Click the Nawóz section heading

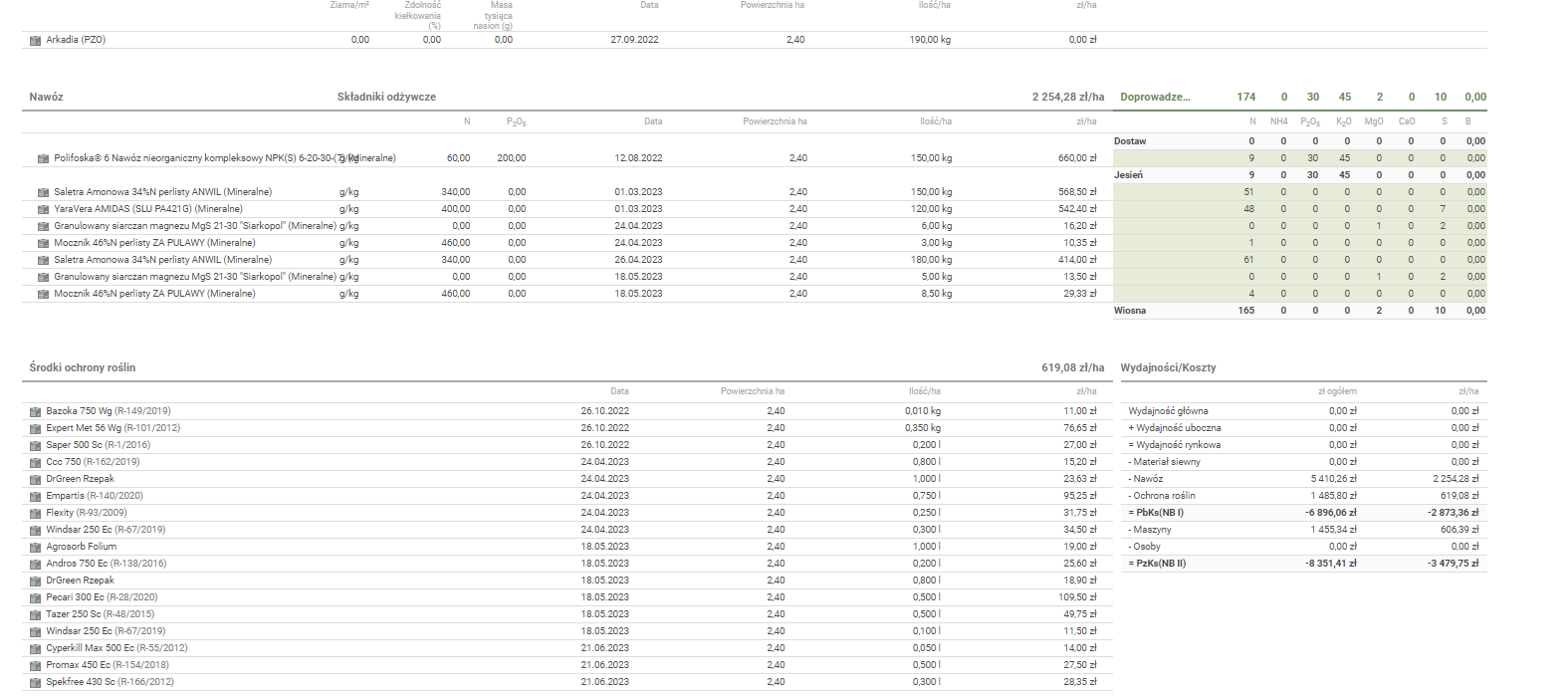point(46,97)
